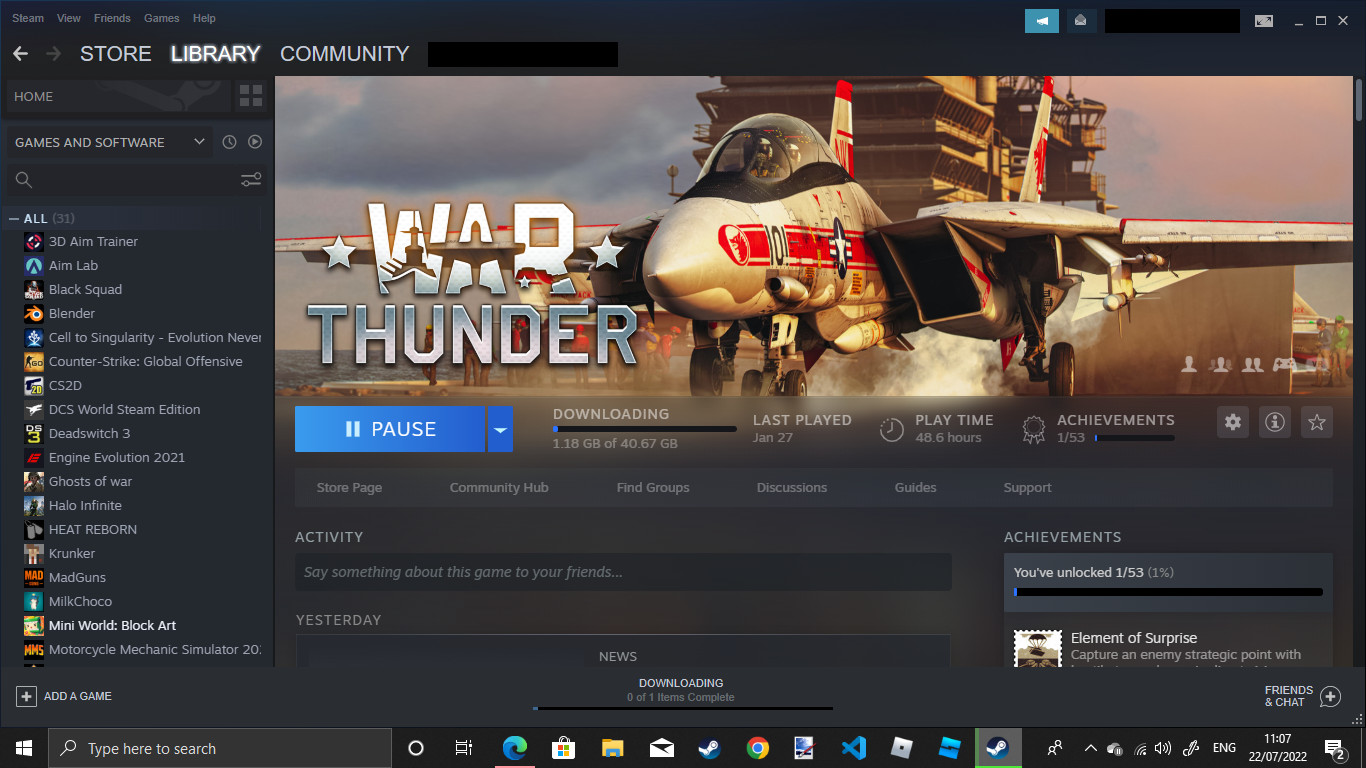Sort library by recent activity clock icon
Viewport: 1366px width, 768px height.
229,142
